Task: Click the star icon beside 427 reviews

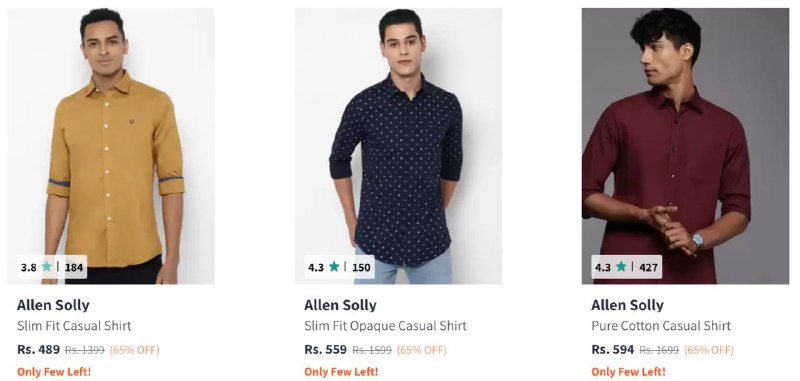Action: point(621,267)
